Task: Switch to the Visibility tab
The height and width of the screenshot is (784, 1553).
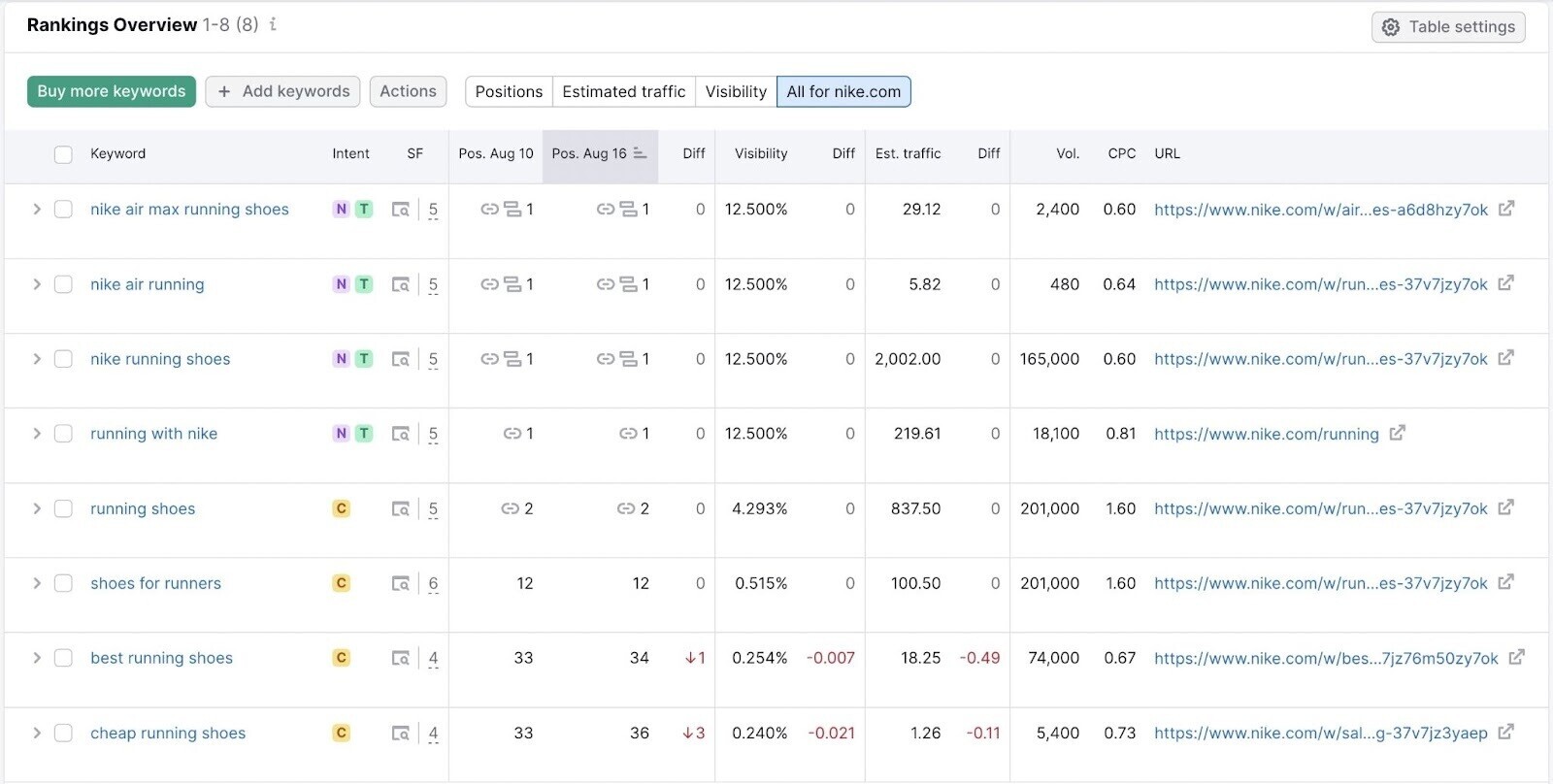Action: pyautogui.click(x=736, y=91)
